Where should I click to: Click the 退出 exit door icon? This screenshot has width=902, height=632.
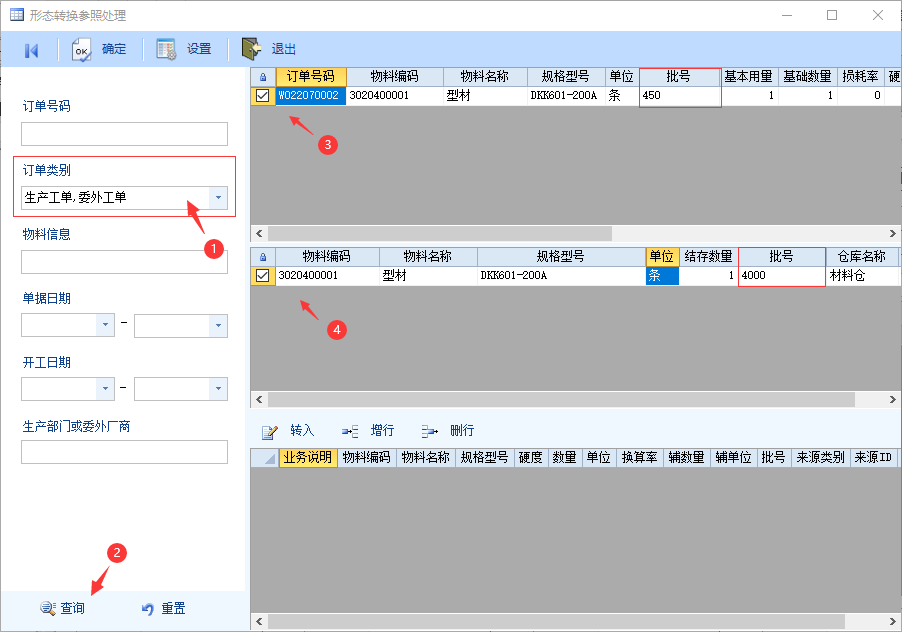pos(251,49)
